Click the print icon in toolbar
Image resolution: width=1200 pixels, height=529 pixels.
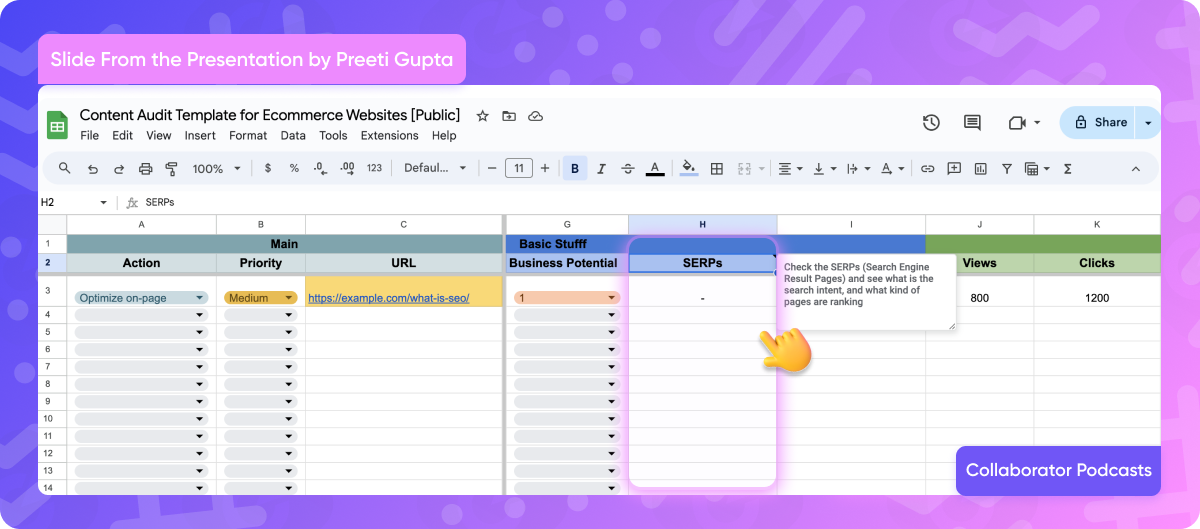click(145, 169)
